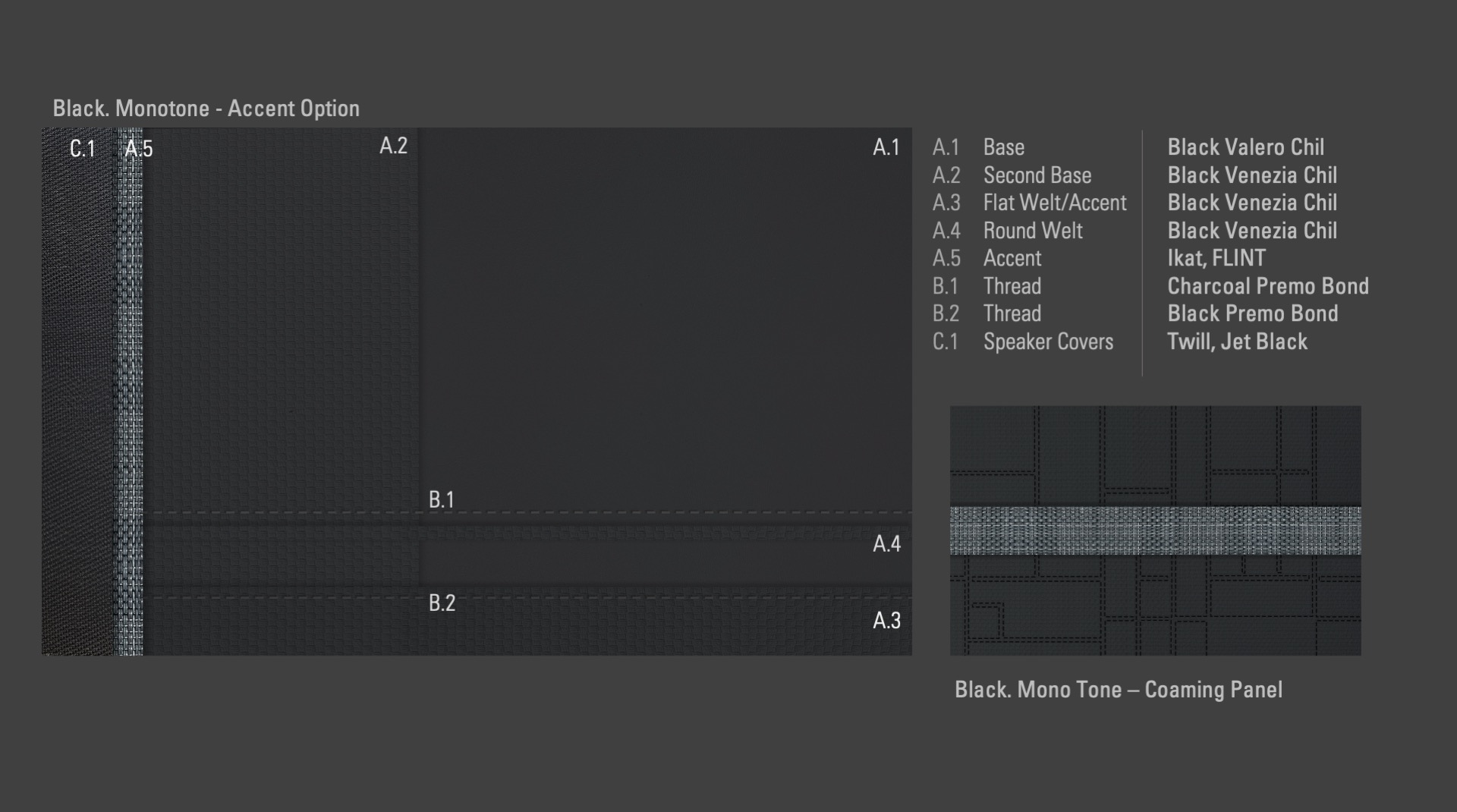This screenshot has width=1457, height=812.
Task: Click the "Speaker Covers" legend entry
Action: click(x=1048, y=341)
